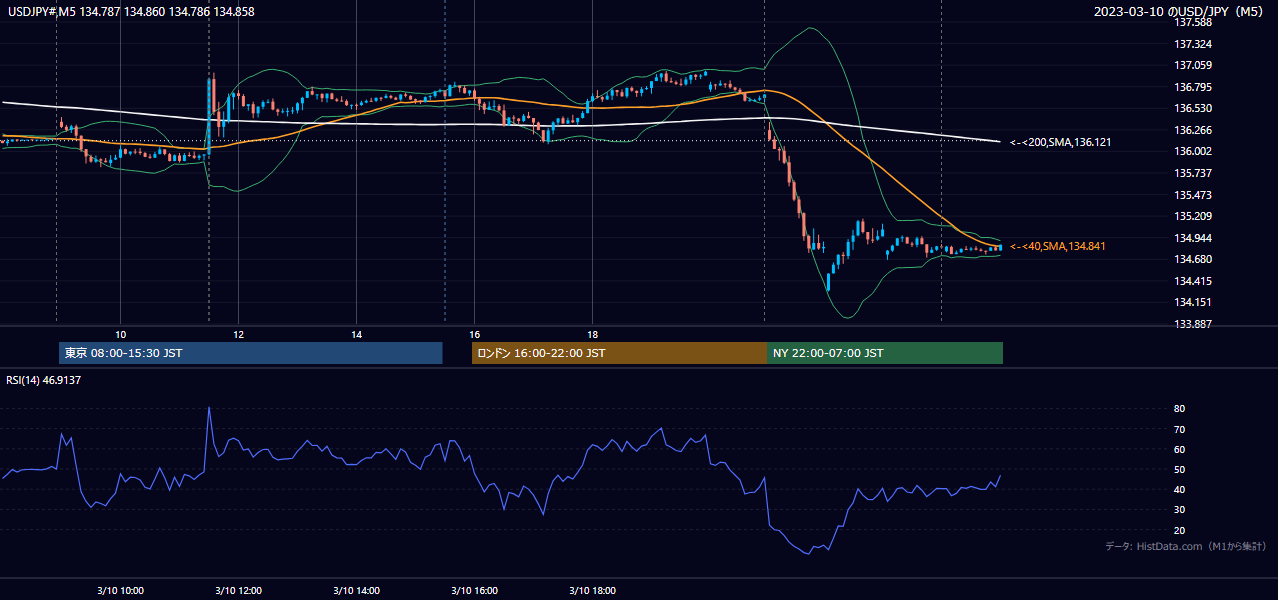The image size is (1278, 600).
Task: Click the 133.887 price axis label
Action: point(1194,324)
